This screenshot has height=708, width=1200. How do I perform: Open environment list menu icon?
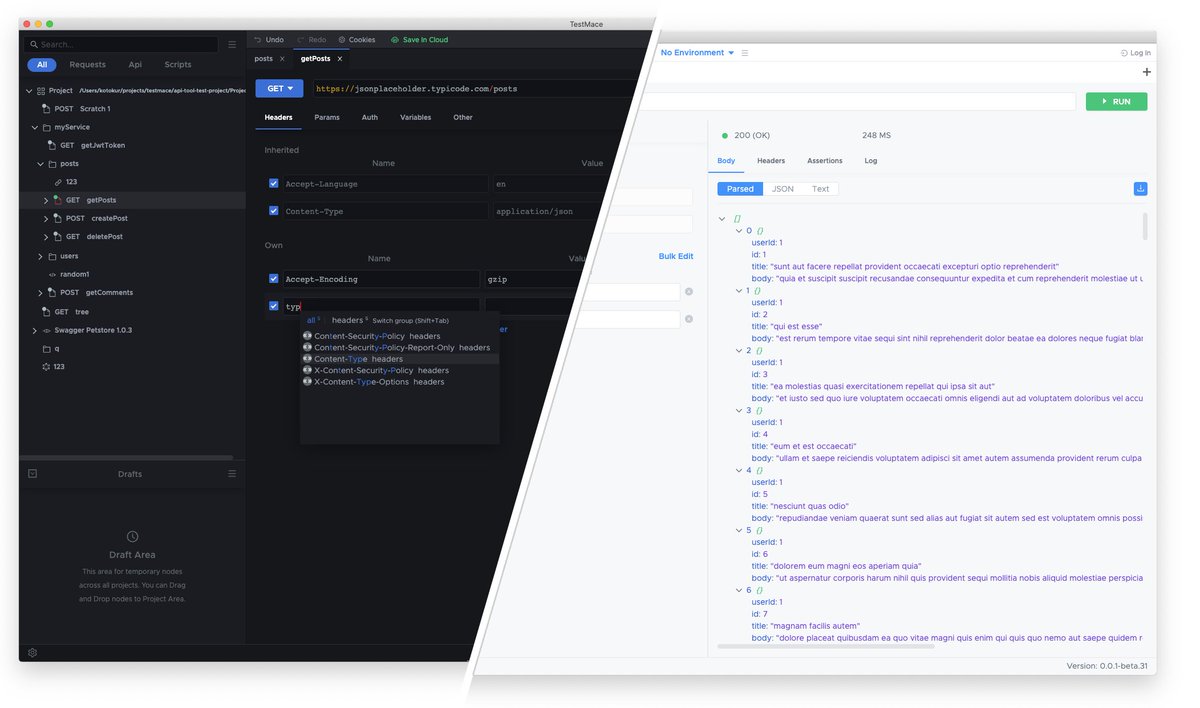(745, 53)
